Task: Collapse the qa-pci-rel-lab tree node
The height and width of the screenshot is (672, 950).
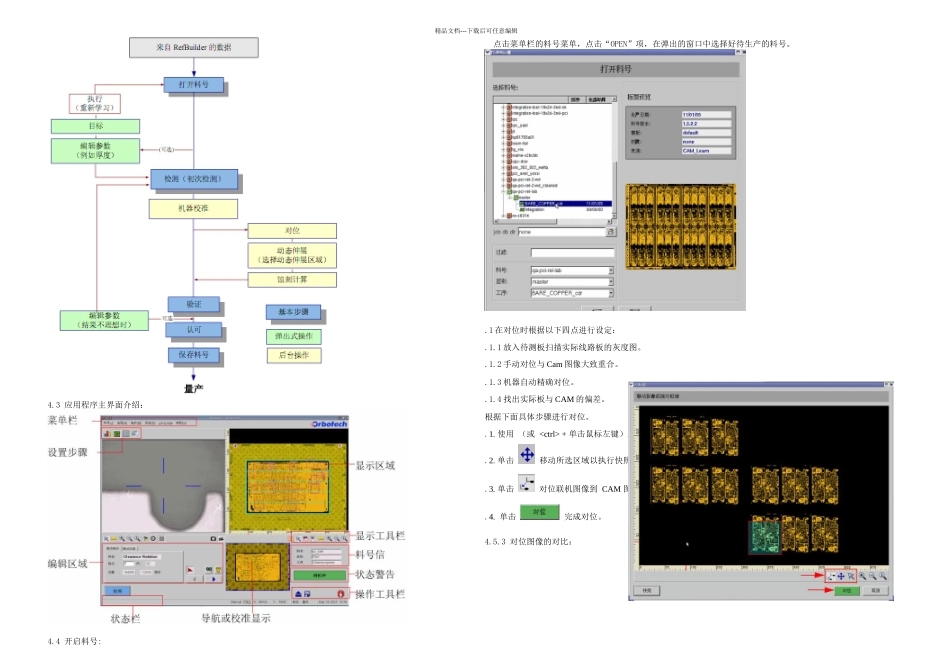Action: 503,191
